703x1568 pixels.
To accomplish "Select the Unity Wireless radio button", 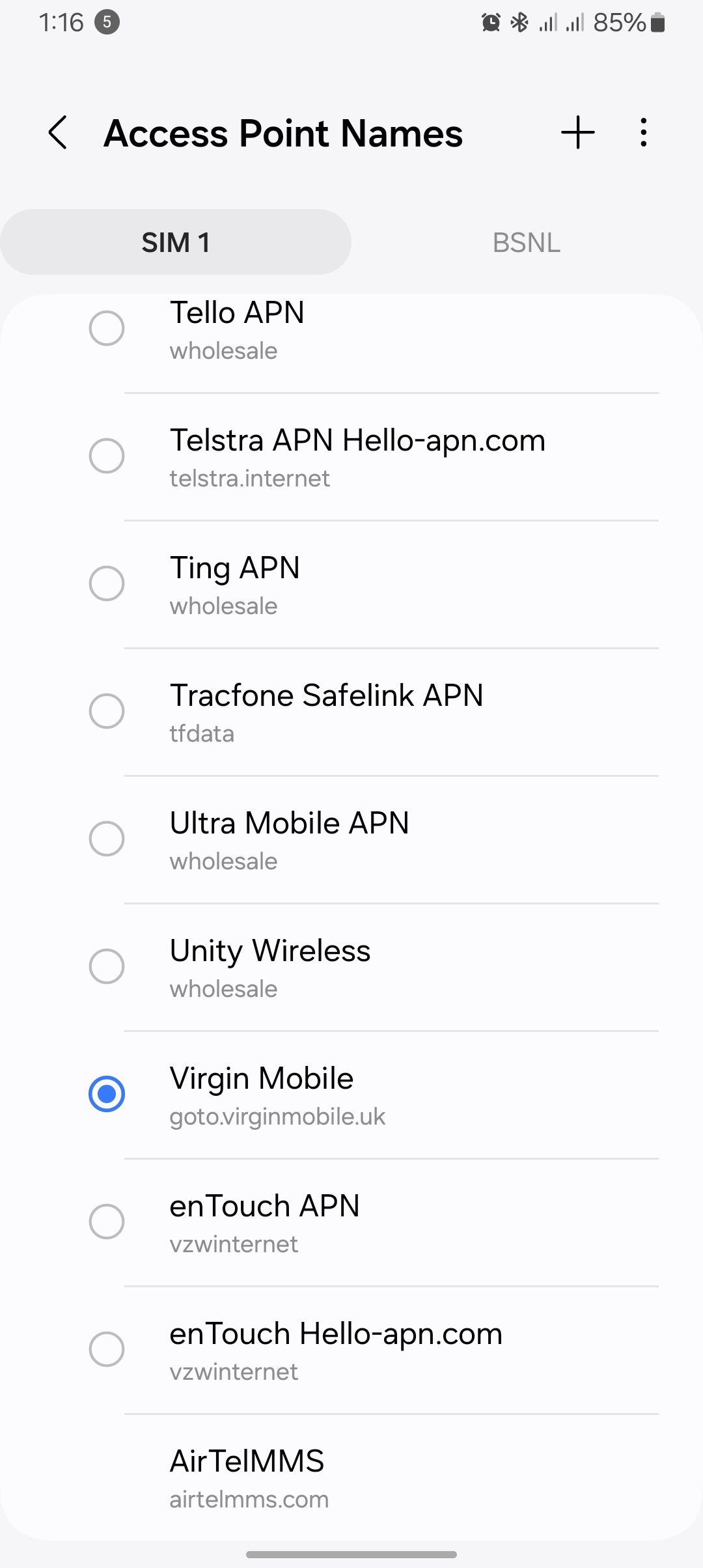I will click(107, 966).
